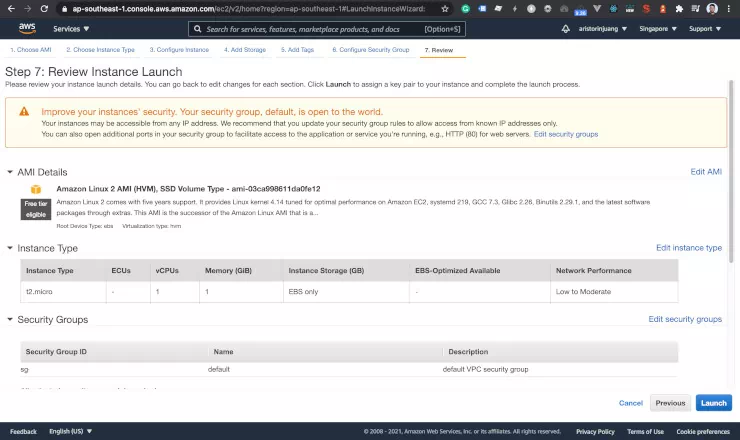Click the warning triangle icon in the alert
The image size is (740, 440).
pos(24,111)
